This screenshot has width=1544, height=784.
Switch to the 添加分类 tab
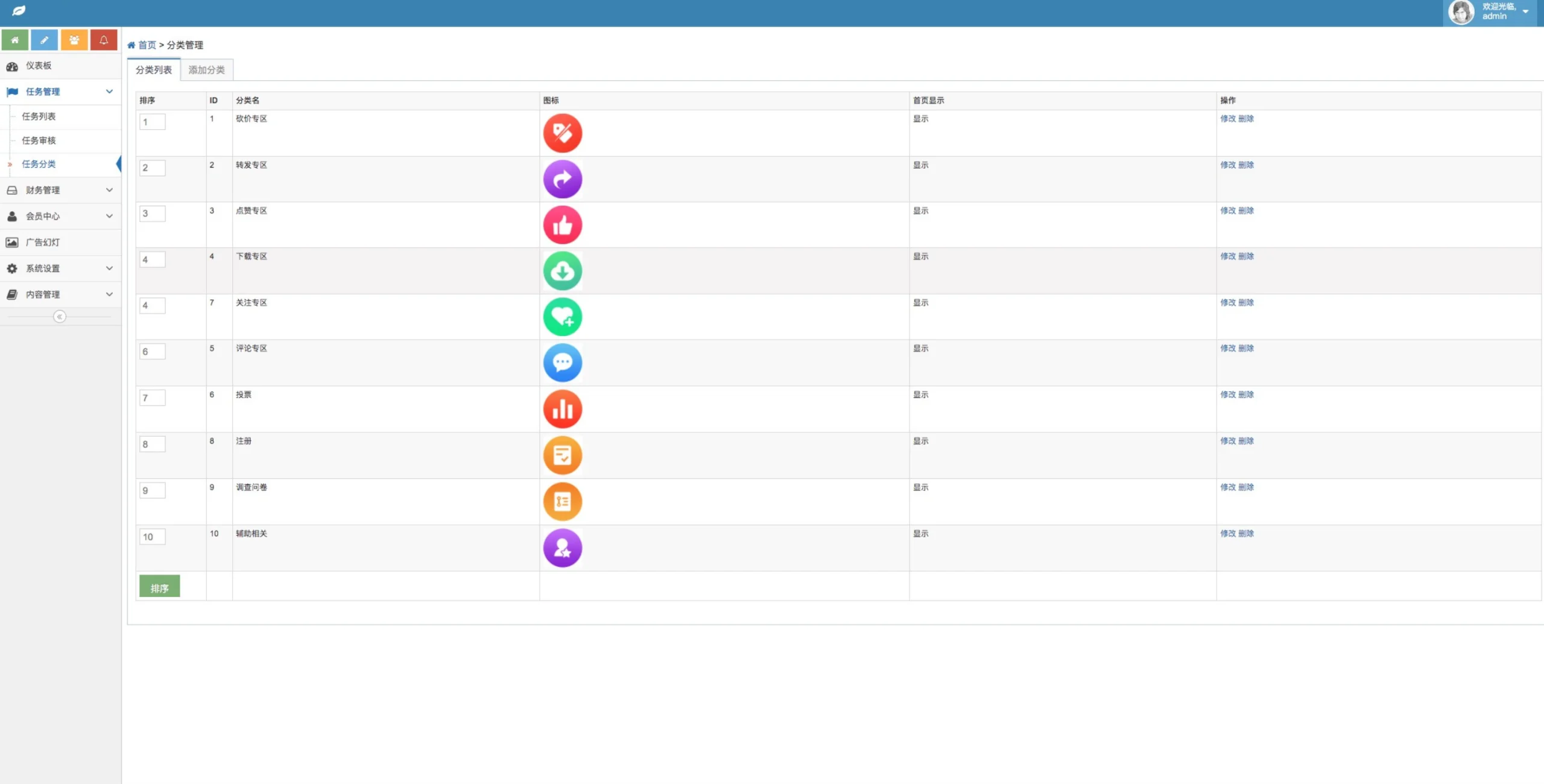point(206,70)
